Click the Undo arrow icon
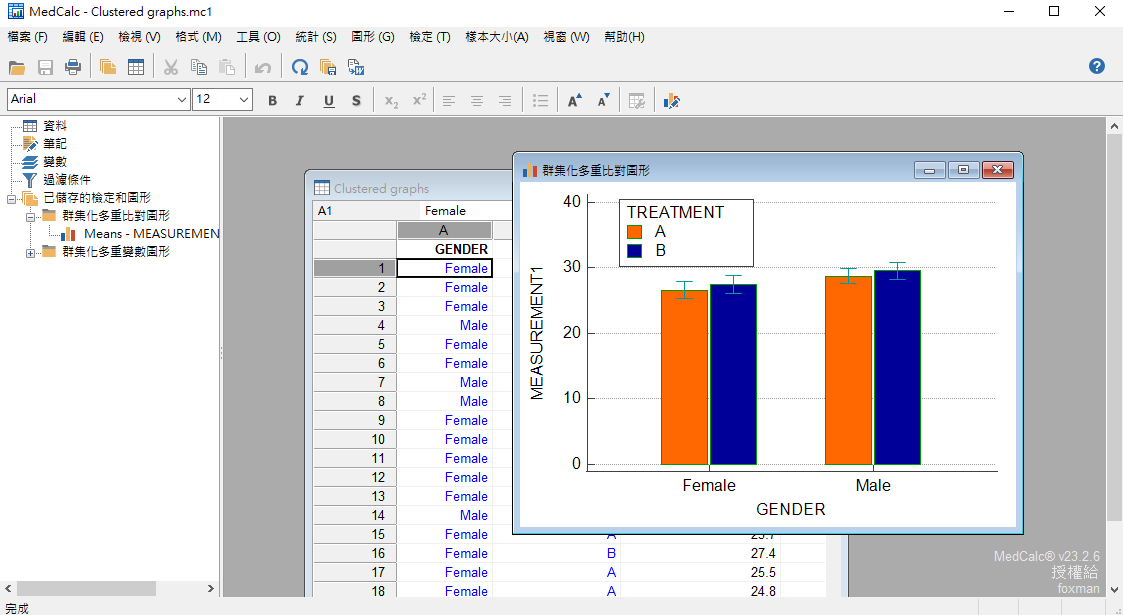 (263, 67)
